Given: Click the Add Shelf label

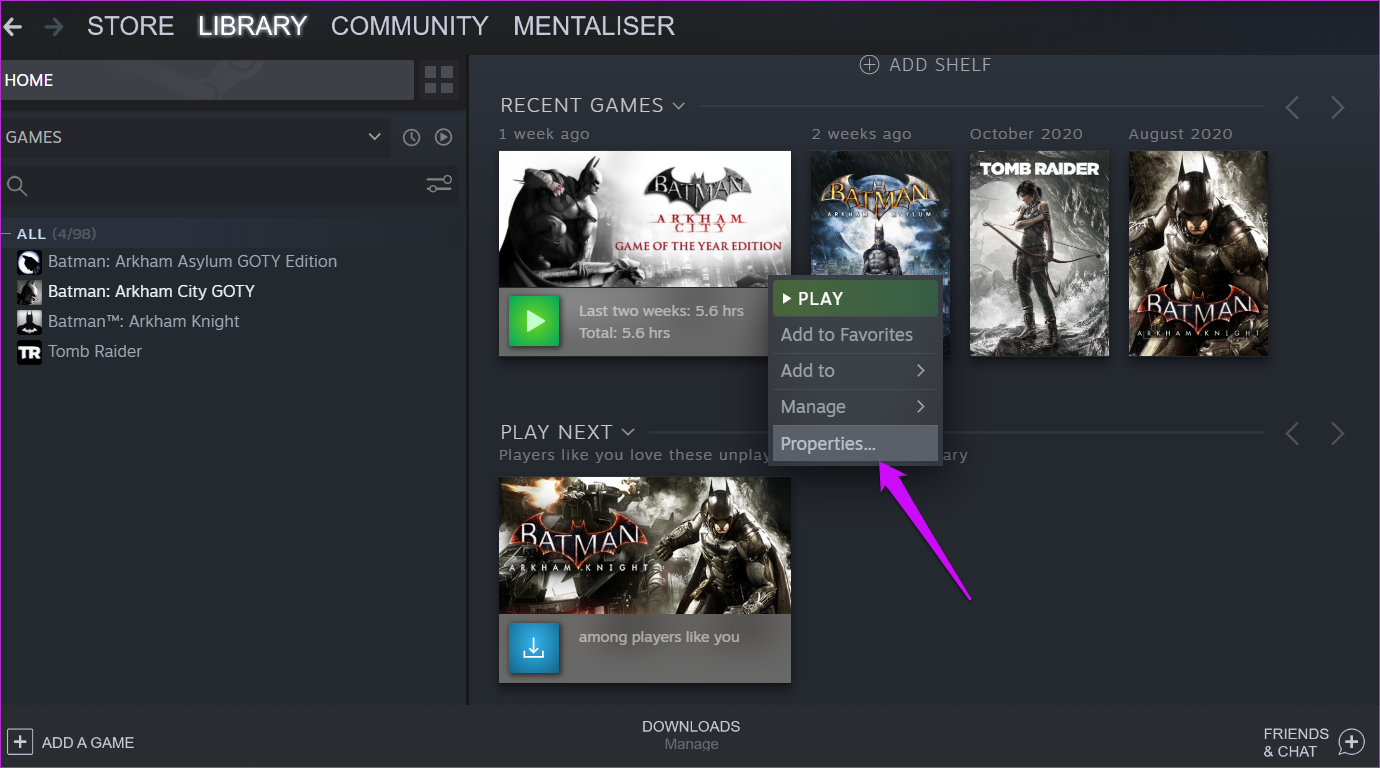Looking at the screenshot, I should tap(940, 65).
